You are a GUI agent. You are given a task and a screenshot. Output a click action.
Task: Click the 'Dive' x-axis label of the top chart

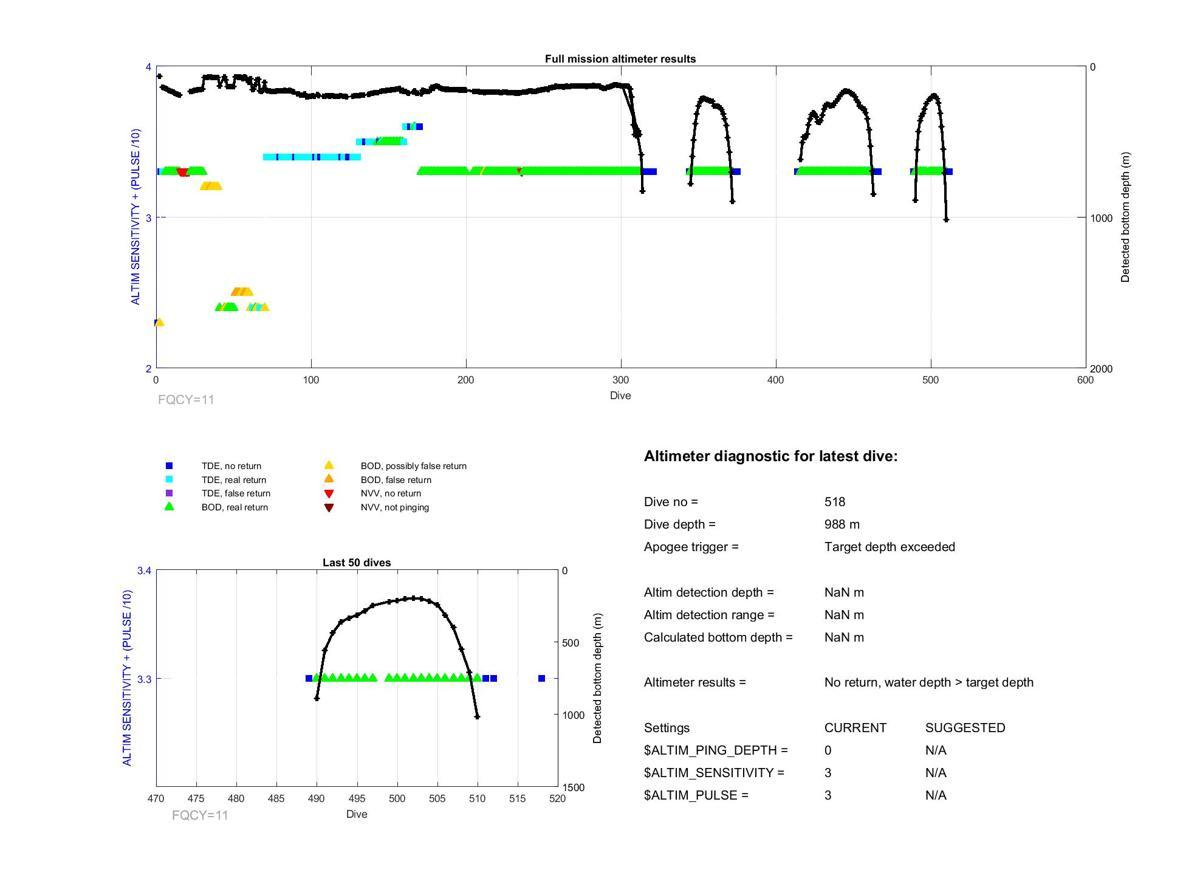[x=620, y=395]
